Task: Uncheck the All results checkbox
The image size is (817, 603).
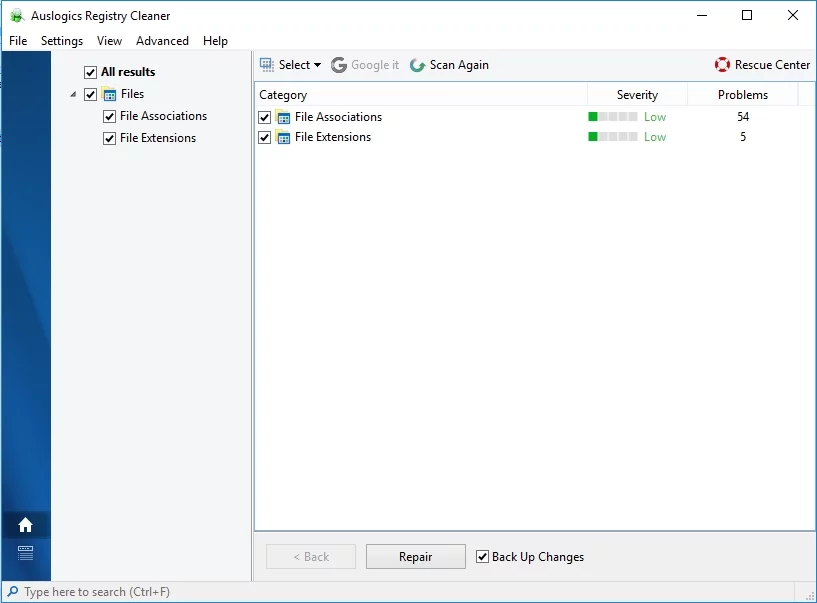Action: click(x=91, y=72)
